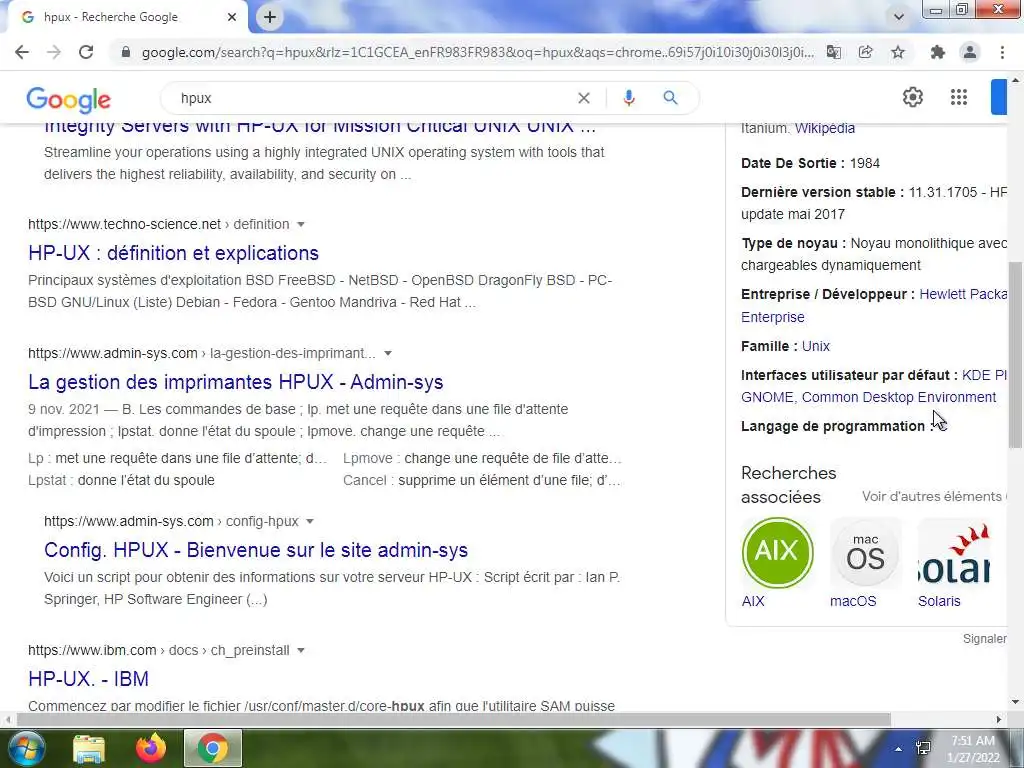Click the forward navigation arrow
Screen dimensions: 1024x768
point(54,52)
